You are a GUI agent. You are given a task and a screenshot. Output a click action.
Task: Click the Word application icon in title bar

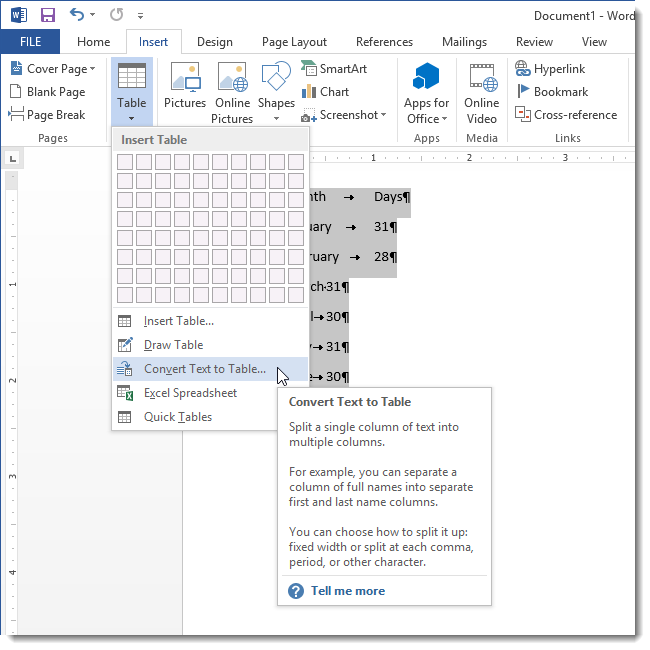tap(19, 16)
